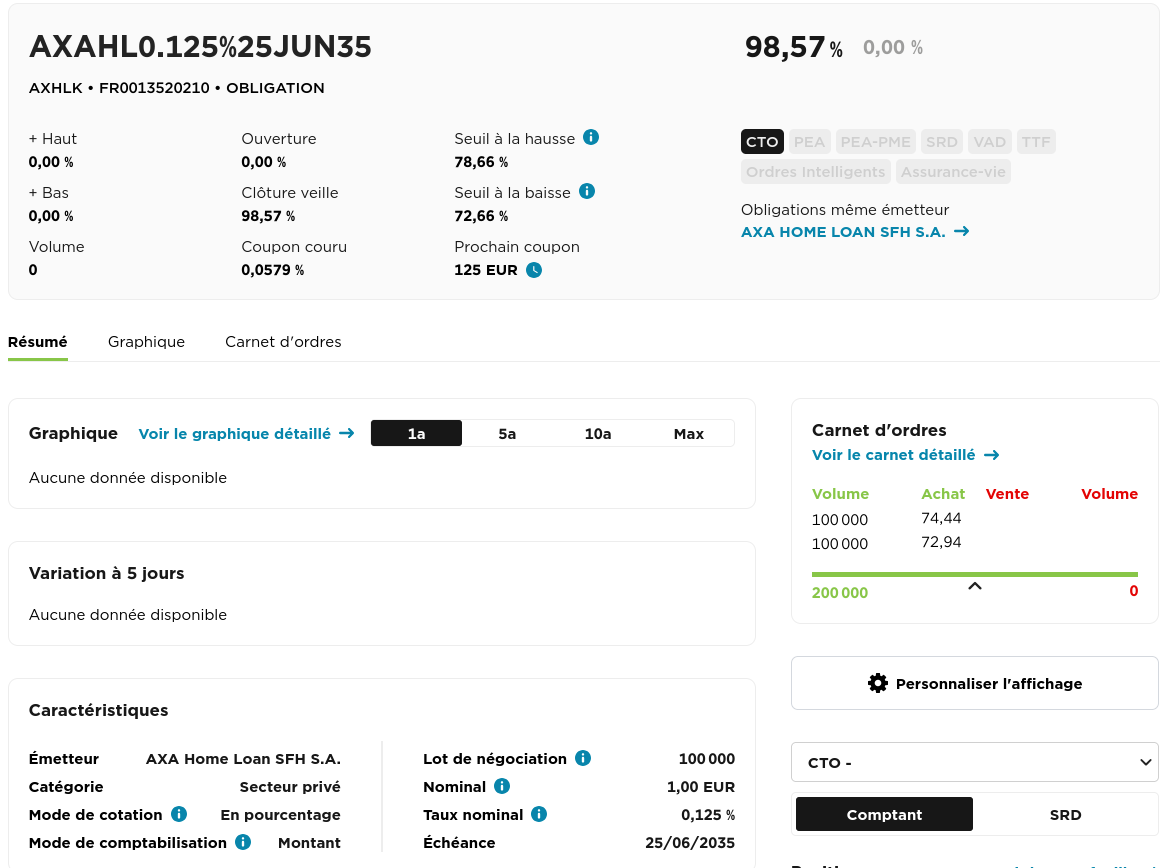The image size is (1174, 868).
Task: Select the CTO account badge
Action: (x=762, y=141)
